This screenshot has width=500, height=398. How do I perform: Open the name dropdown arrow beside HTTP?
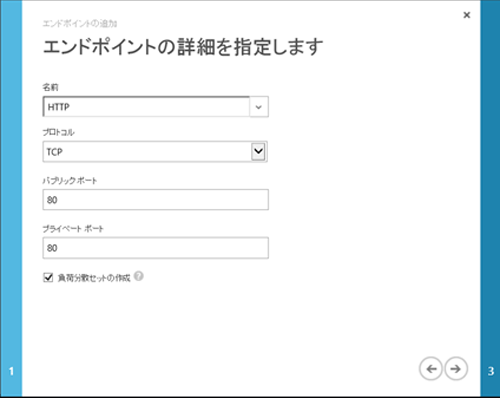pos(259,107)
